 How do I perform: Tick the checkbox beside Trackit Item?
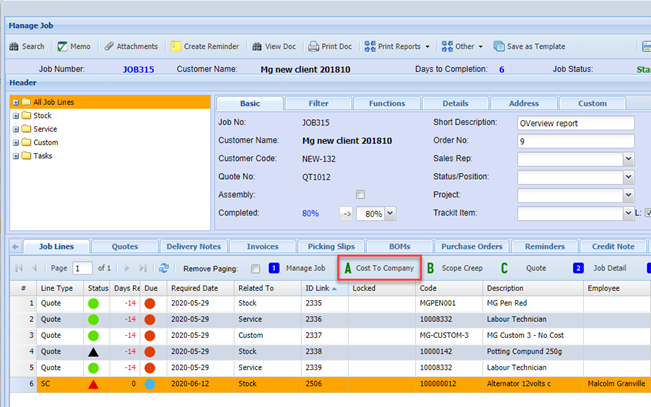click(647, 213)
